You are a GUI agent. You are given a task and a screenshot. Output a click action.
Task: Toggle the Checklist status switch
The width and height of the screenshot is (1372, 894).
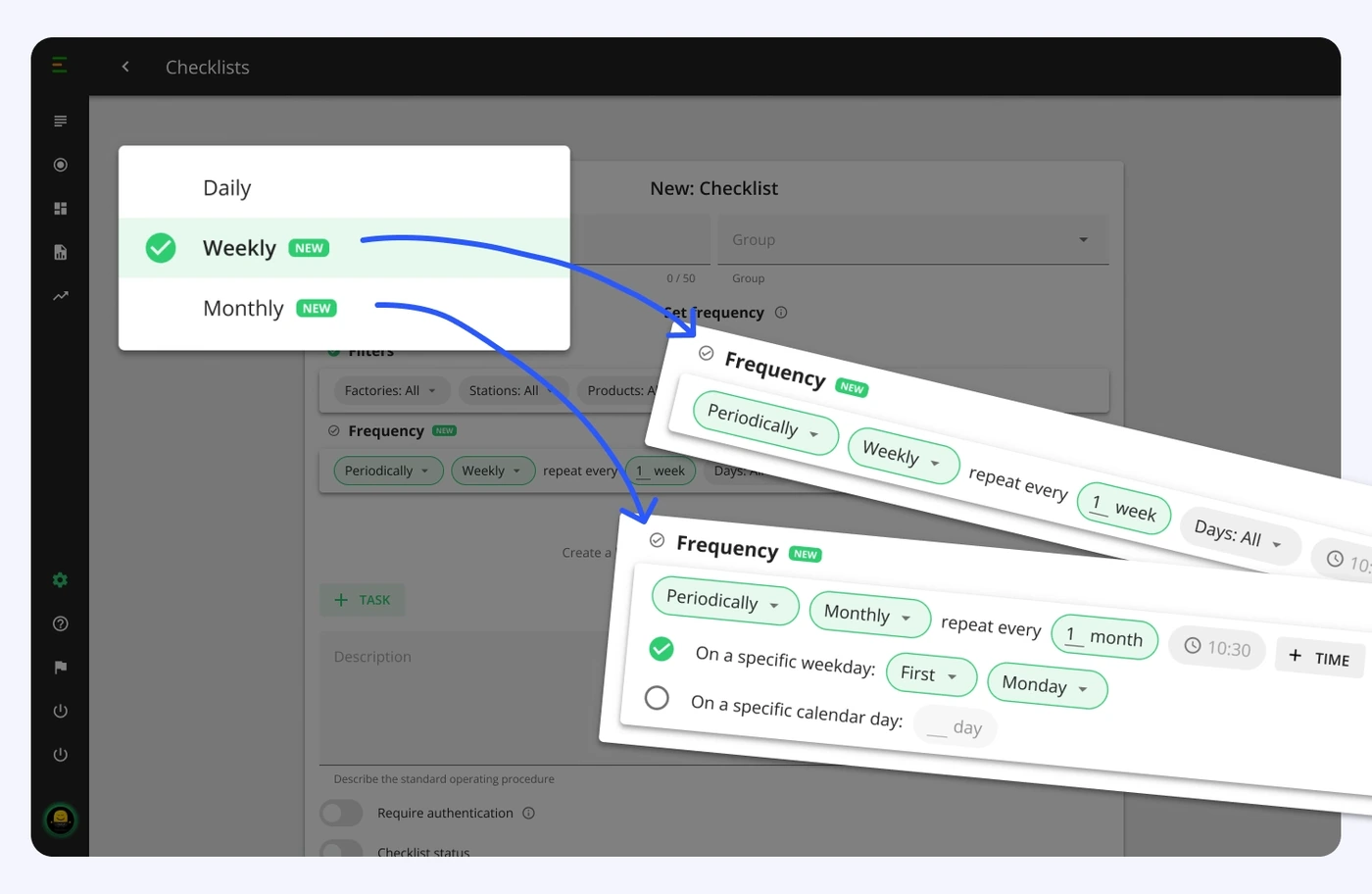pos(341,849)
